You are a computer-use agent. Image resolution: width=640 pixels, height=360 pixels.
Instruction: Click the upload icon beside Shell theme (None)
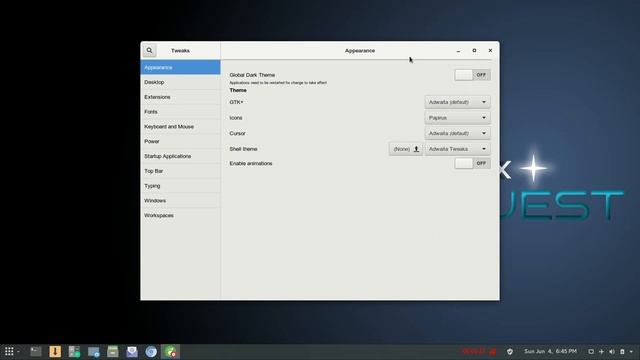(416, 149)
